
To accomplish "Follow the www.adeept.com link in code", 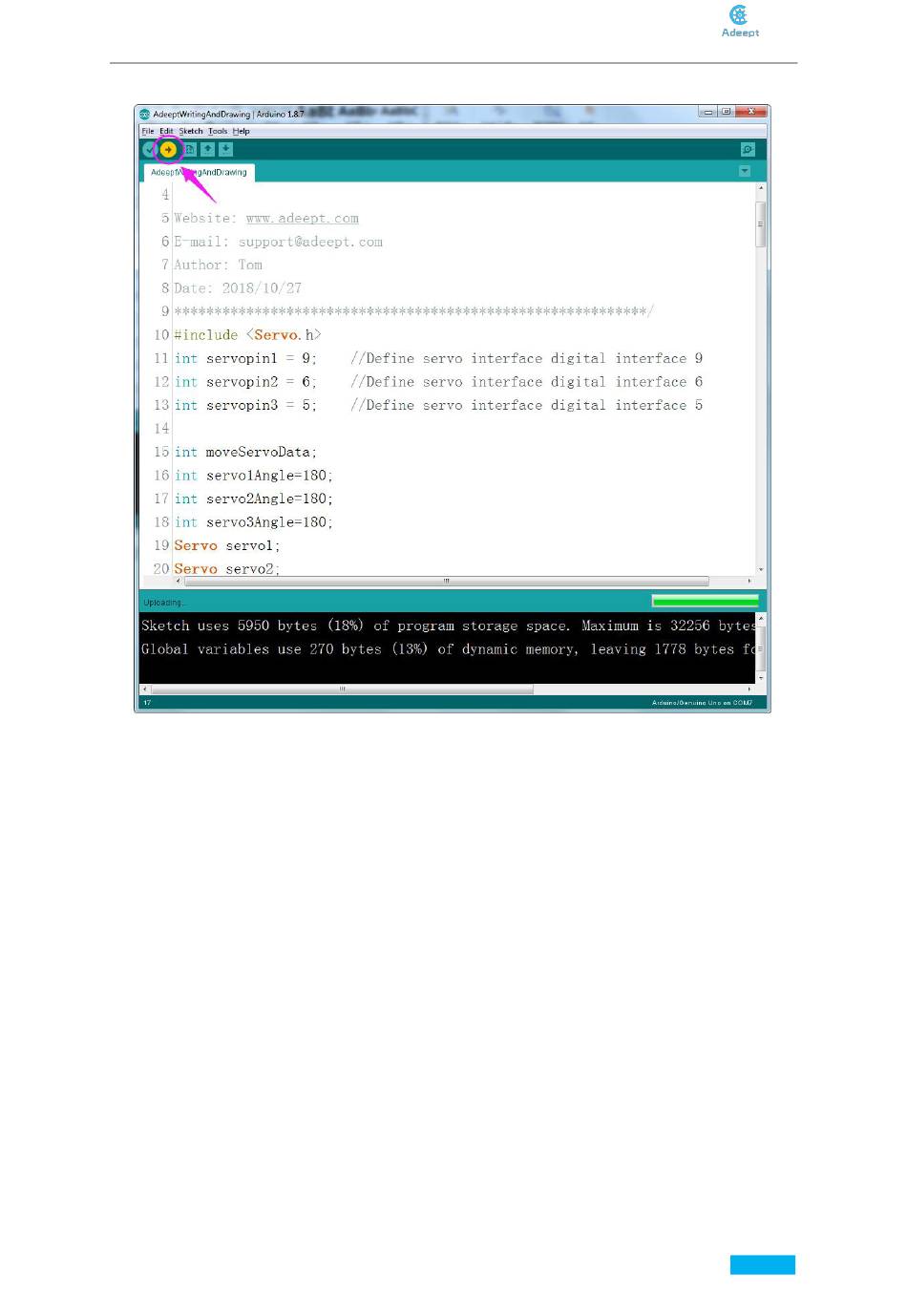I will (302, 219).
